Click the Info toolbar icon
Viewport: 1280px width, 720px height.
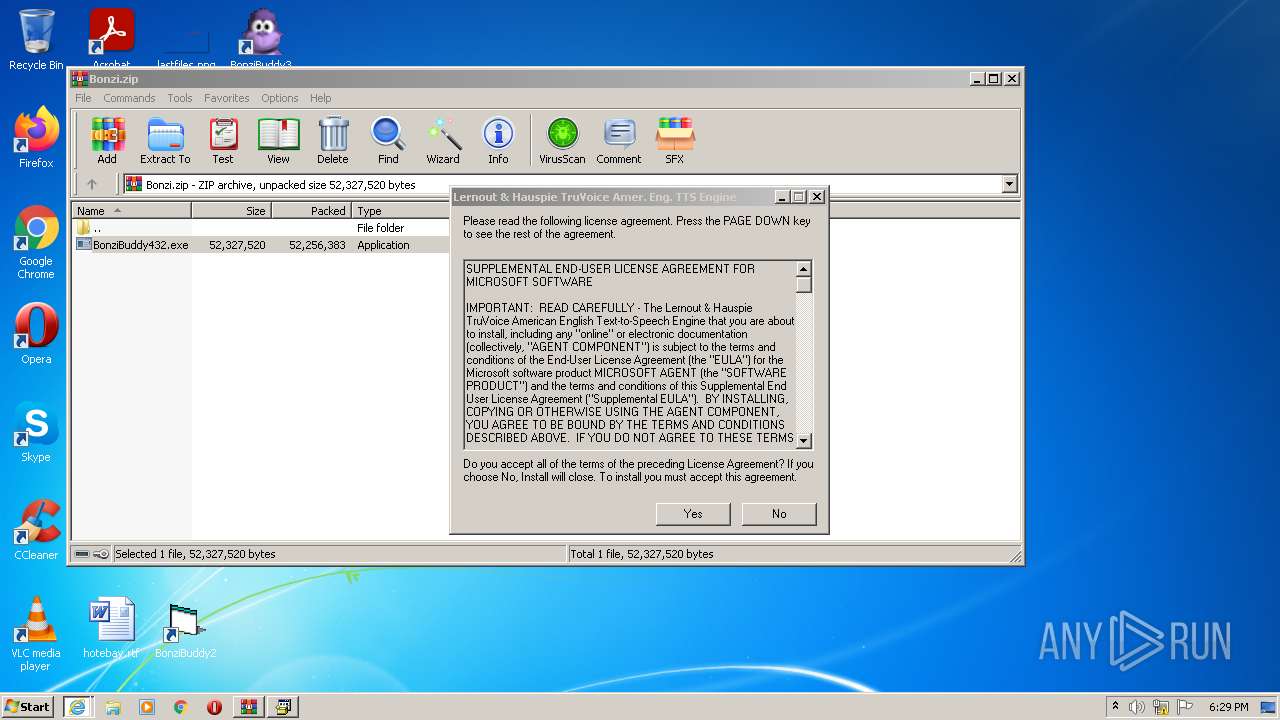coord(498,140)
